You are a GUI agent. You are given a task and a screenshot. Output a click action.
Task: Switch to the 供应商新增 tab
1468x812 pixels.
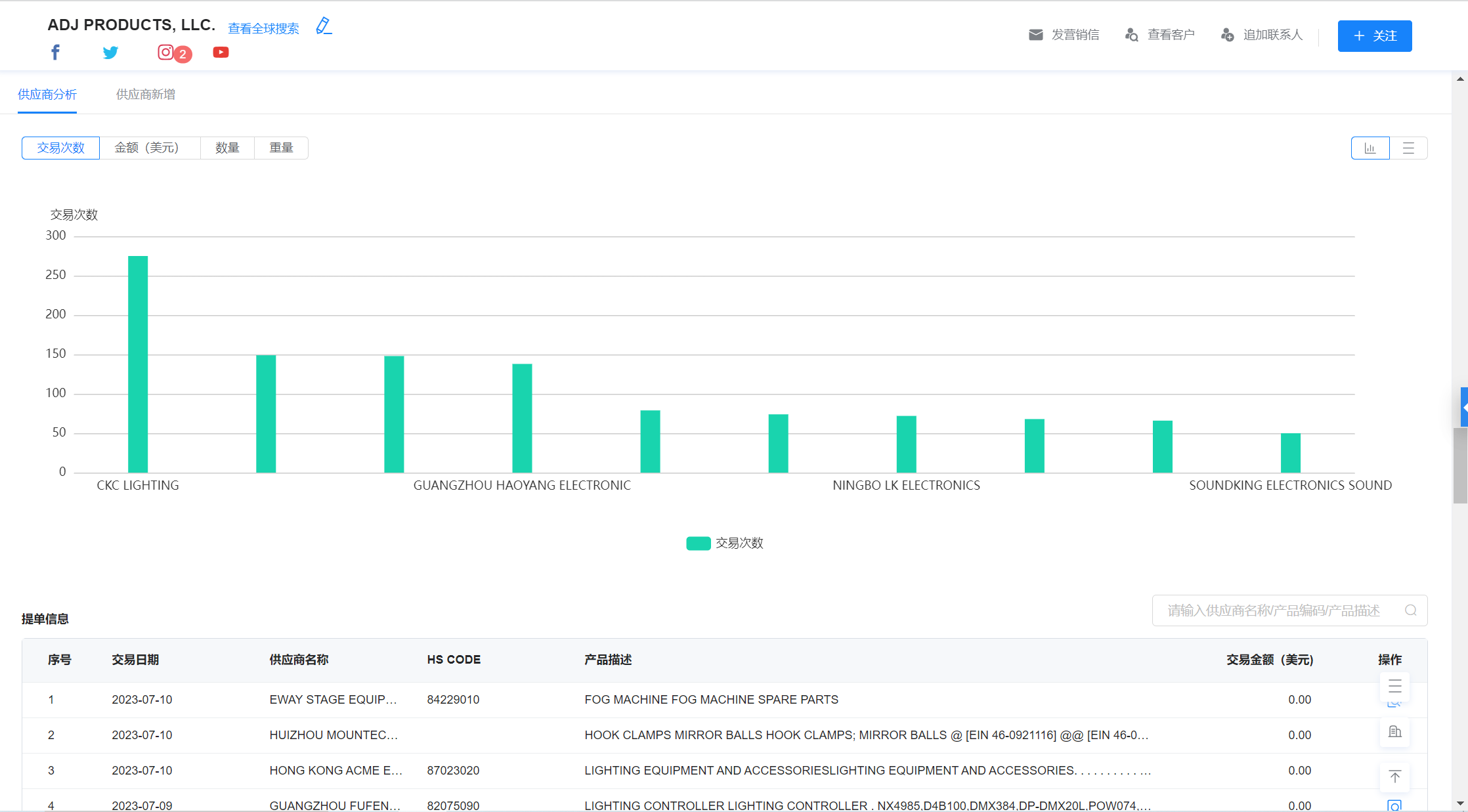tap(146, 95)
